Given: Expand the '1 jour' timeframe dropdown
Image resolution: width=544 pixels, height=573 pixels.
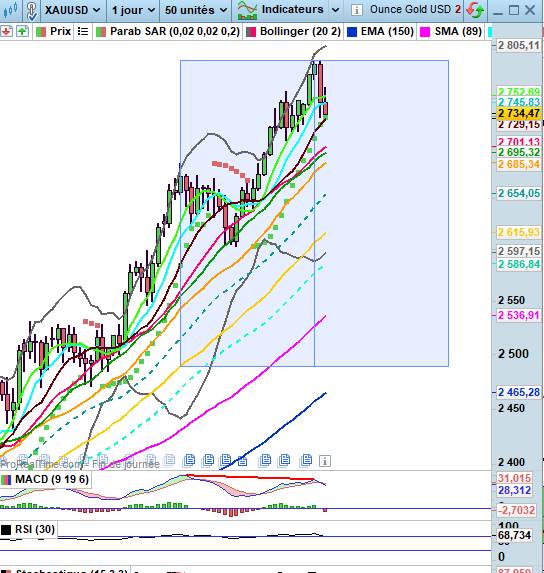Looking at the screenshot, I should click(x=133, y=10).
